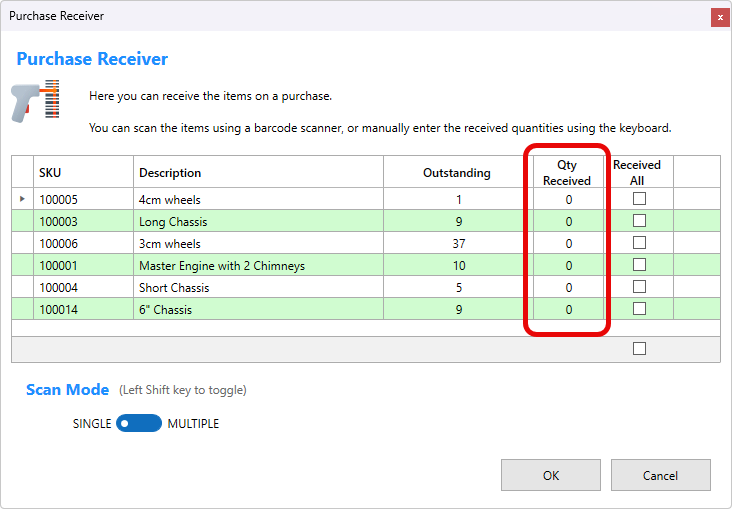
Task: Click Qty Received cell for Short Chassis
Action: coord(568,287)
